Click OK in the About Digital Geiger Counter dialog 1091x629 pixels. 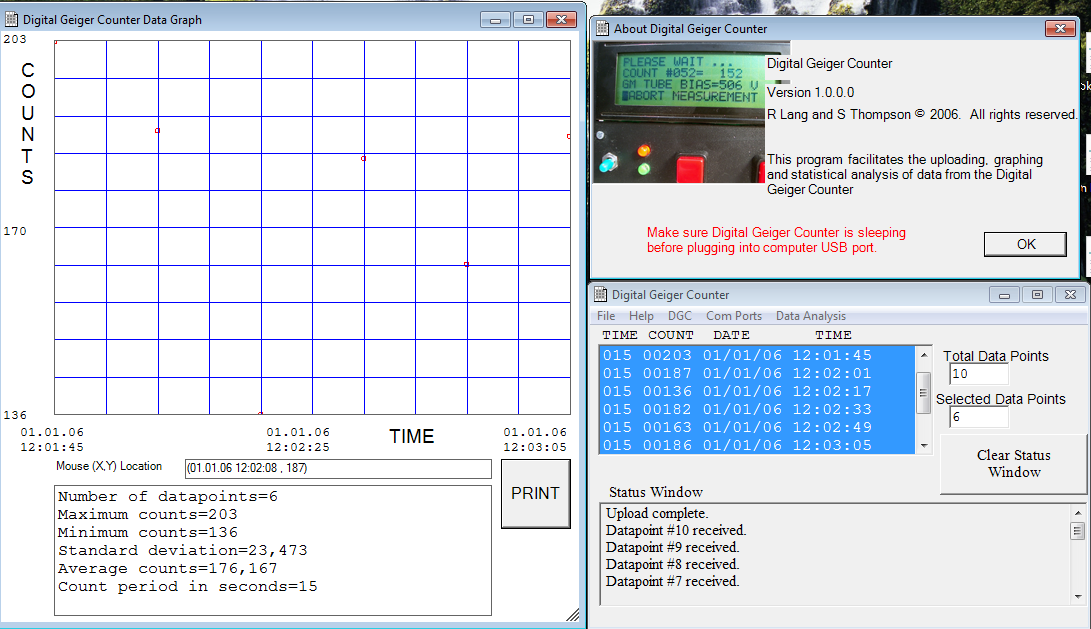pyautogui.click(x=1025, y=244)
